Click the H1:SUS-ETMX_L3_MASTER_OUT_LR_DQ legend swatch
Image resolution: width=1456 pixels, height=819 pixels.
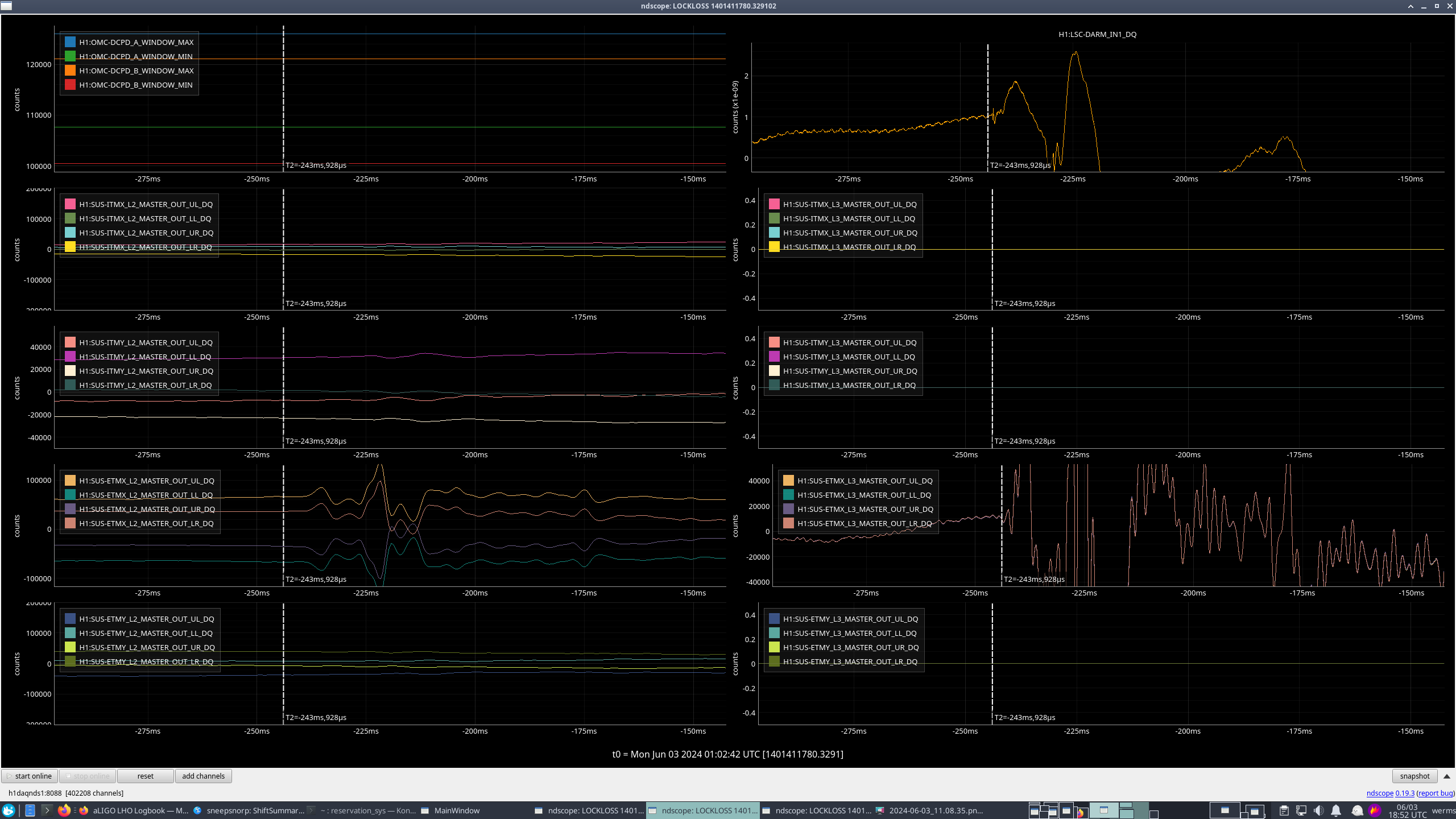click(x=788, y=523)
